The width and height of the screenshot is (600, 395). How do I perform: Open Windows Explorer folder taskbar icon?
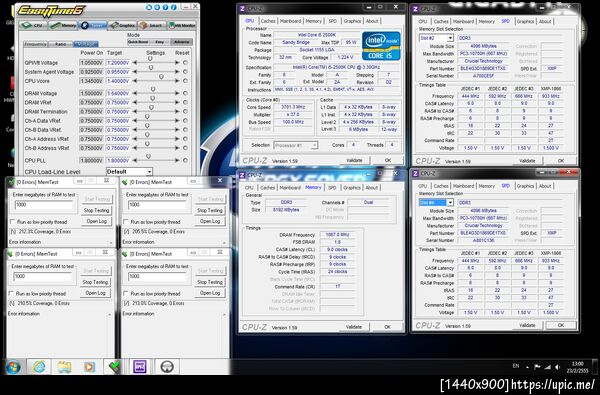click(x=64, y=367)
